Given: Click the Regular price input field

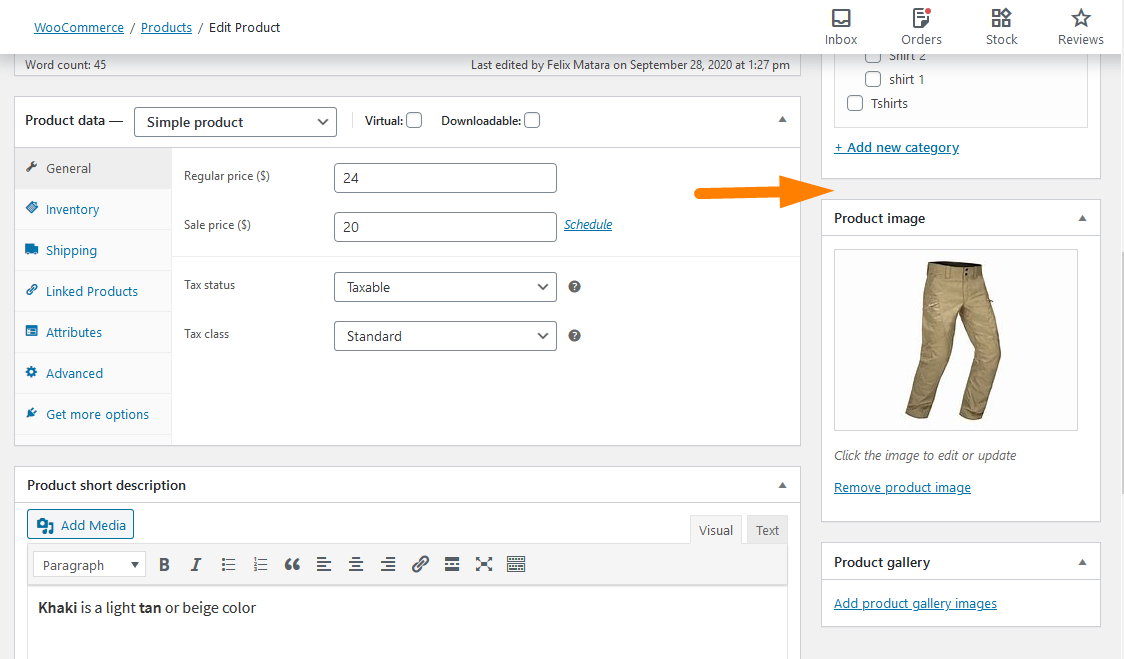Looking at the screenshot, I should (445, 178).
